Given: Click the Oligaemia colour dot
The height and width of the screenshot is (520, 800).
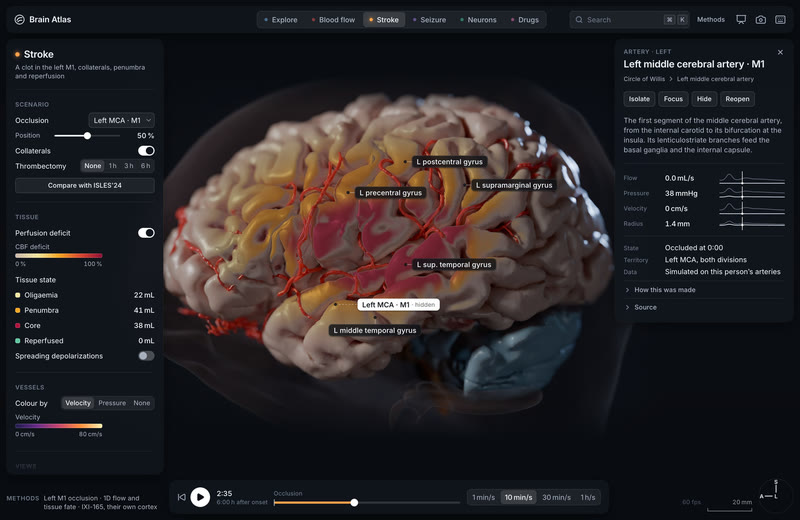Looking at the screenshot, I should coord(18,295).
